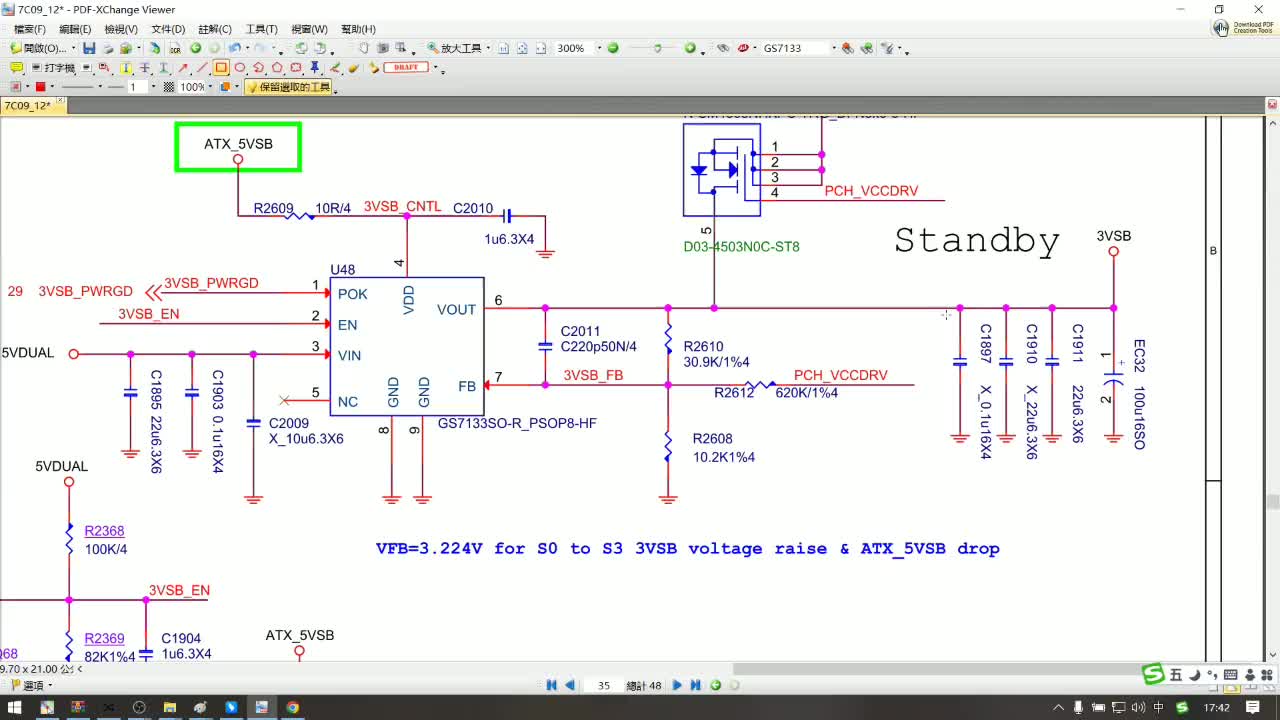
Task: Toggle Fit Width view icon
Action: click(541, 48)
